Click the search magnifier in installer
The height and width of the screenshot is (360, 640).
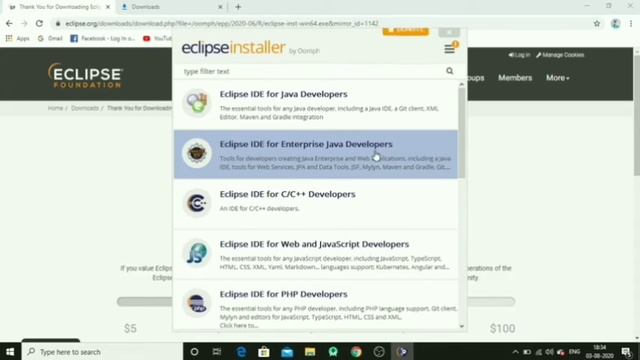click(449, 71)
